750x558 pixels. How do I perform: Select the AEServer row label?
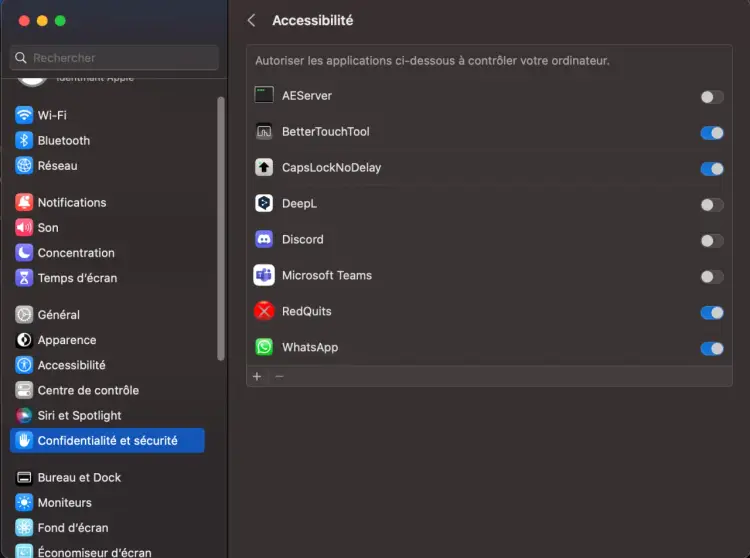pyautogui.click(x=307, y=96)
